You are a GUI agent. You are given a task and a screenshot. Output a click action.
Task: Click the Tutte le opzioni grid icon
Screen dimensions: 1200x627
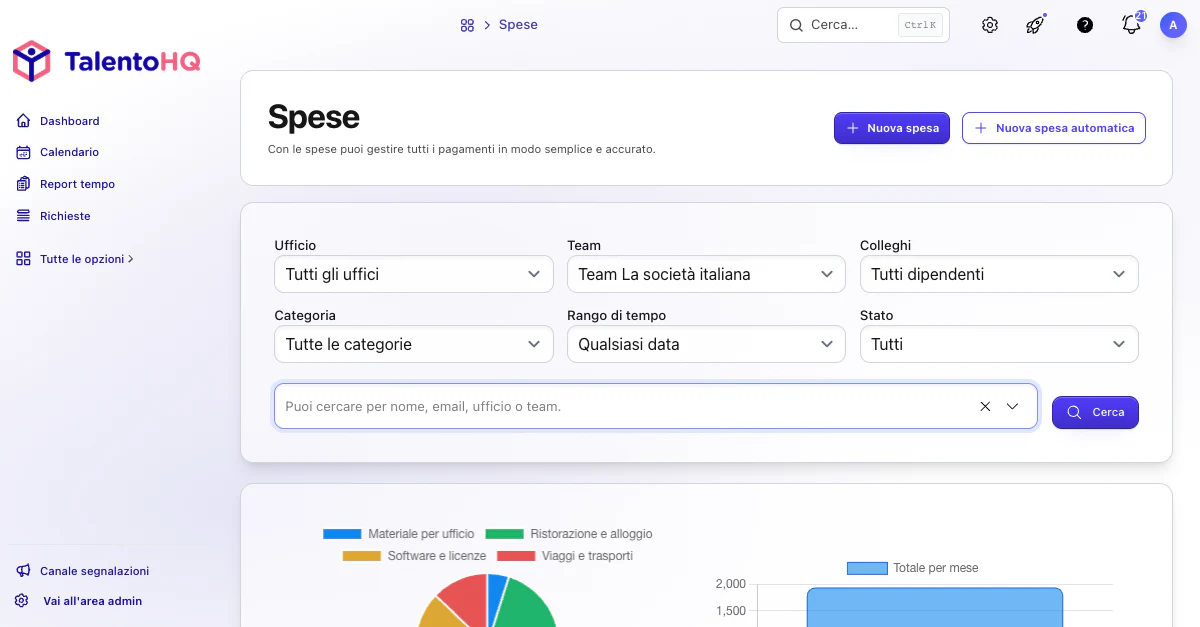tap(24, 259)
